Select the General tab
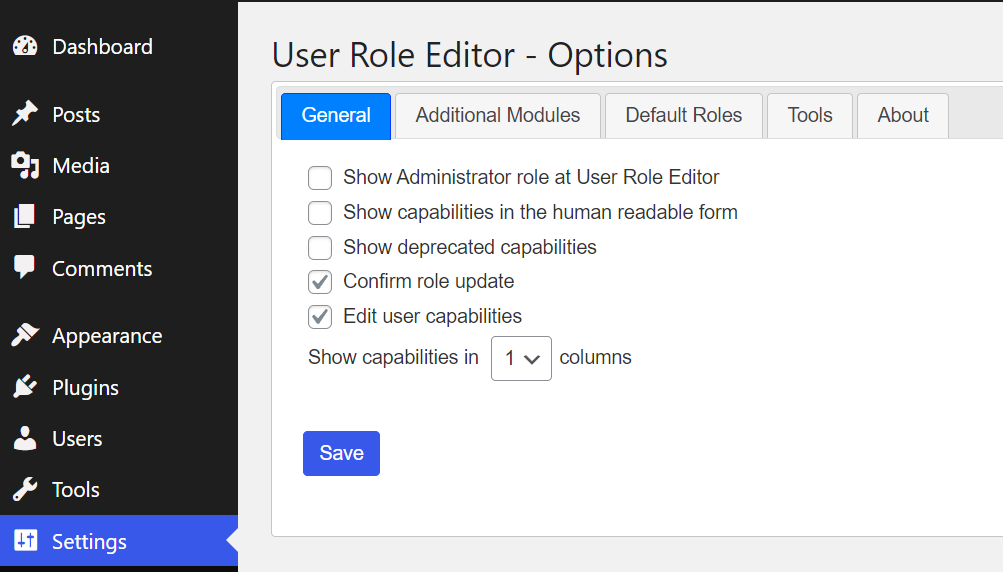This screenshot has width=1003, height=572. pyautogui.click(x=336, y=116)
